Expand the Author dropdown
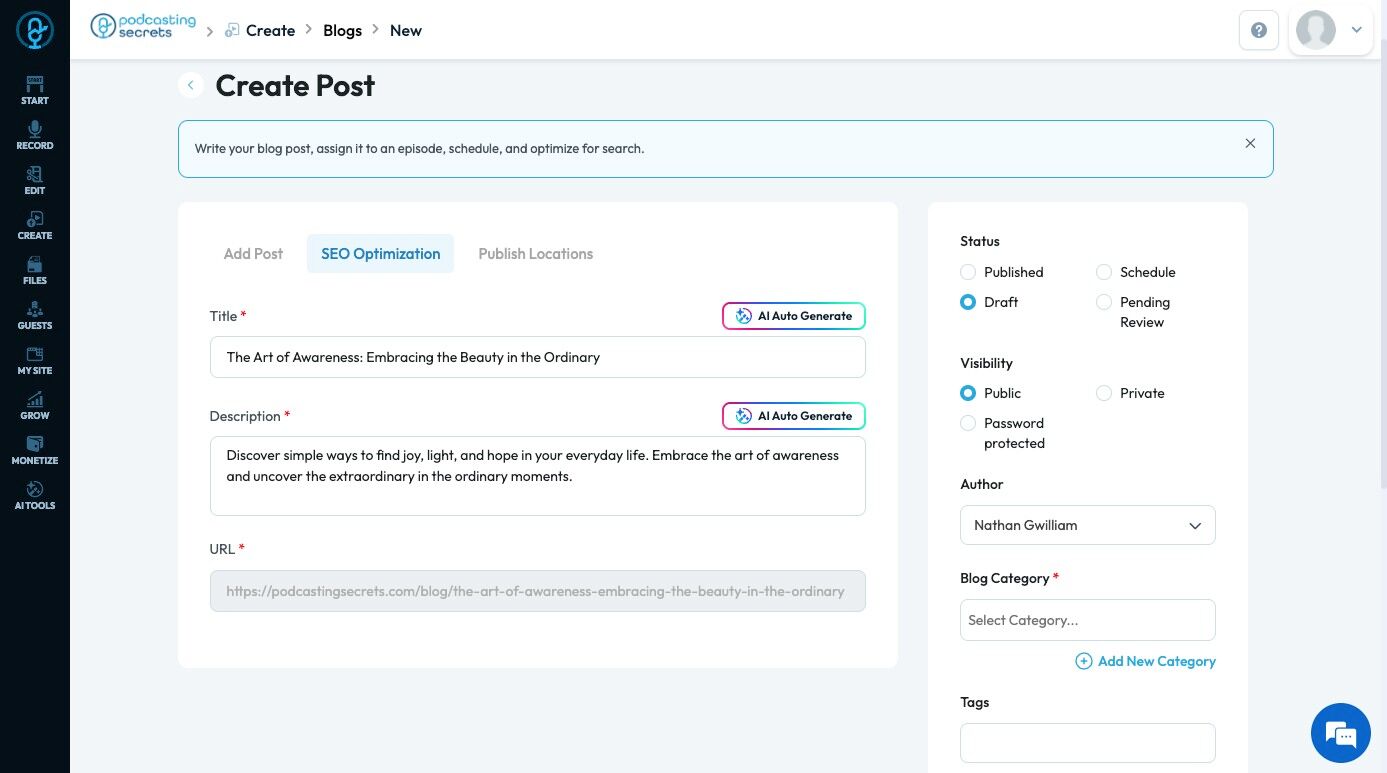 click(1087, 525)
